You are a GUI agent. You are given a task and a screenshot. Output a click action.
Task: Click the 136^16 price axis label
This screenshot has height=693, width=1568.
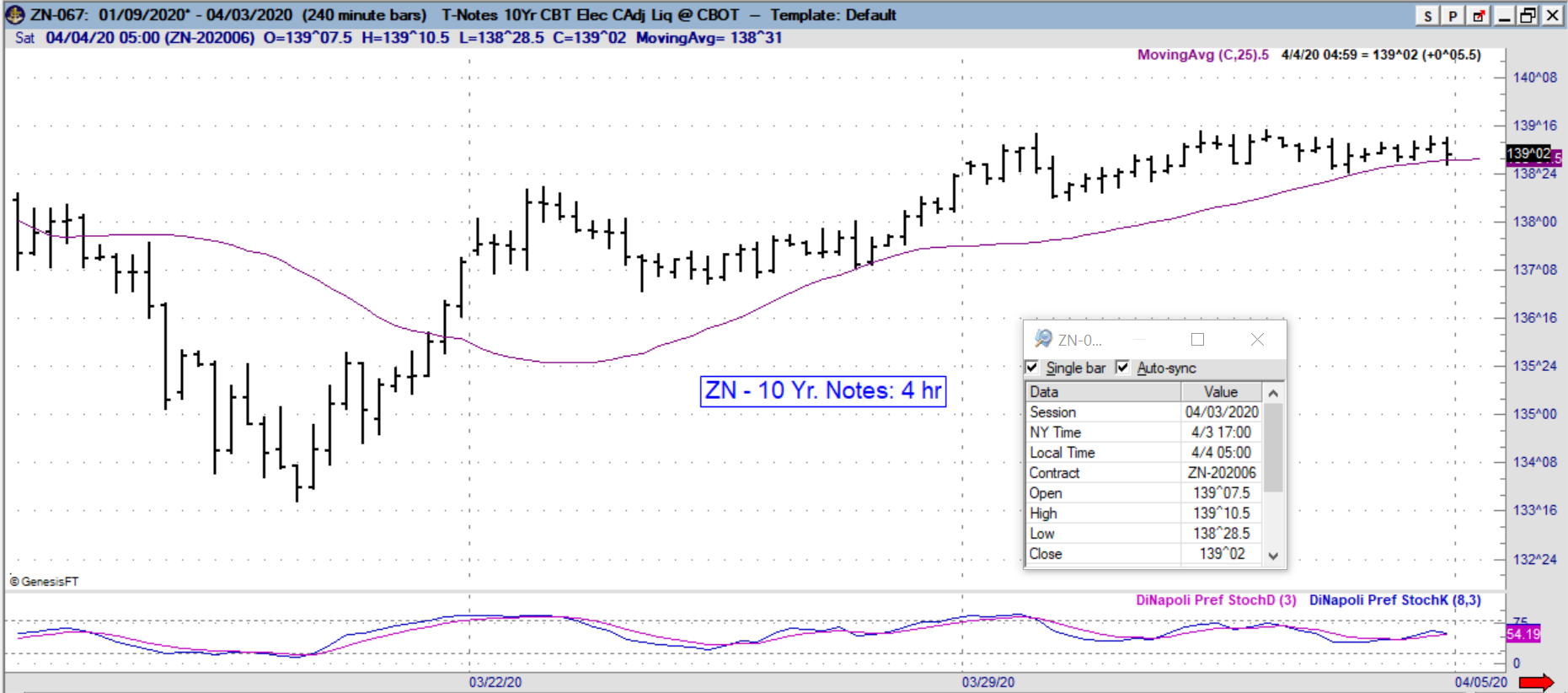click(1535, 318)
